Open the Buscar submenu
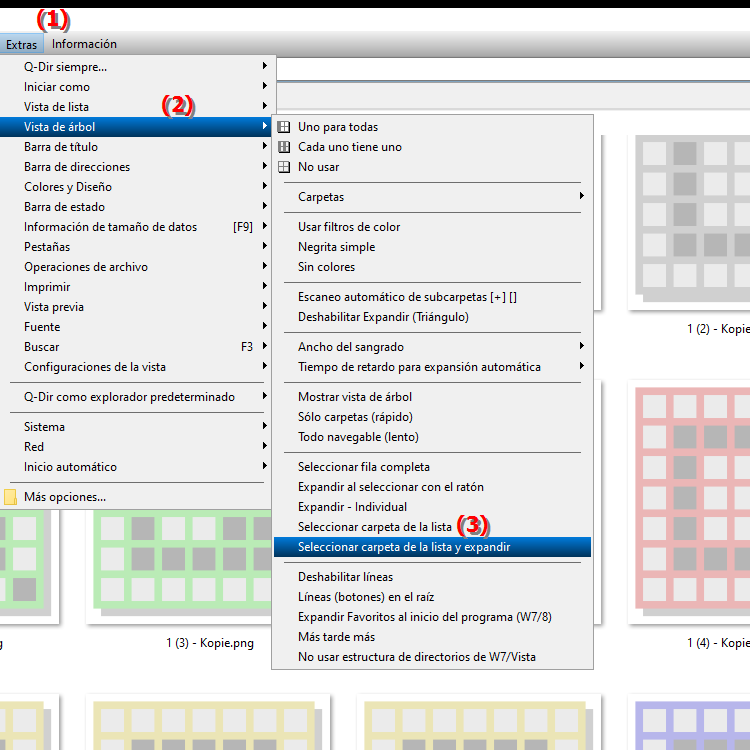 [x=136, y=347]
